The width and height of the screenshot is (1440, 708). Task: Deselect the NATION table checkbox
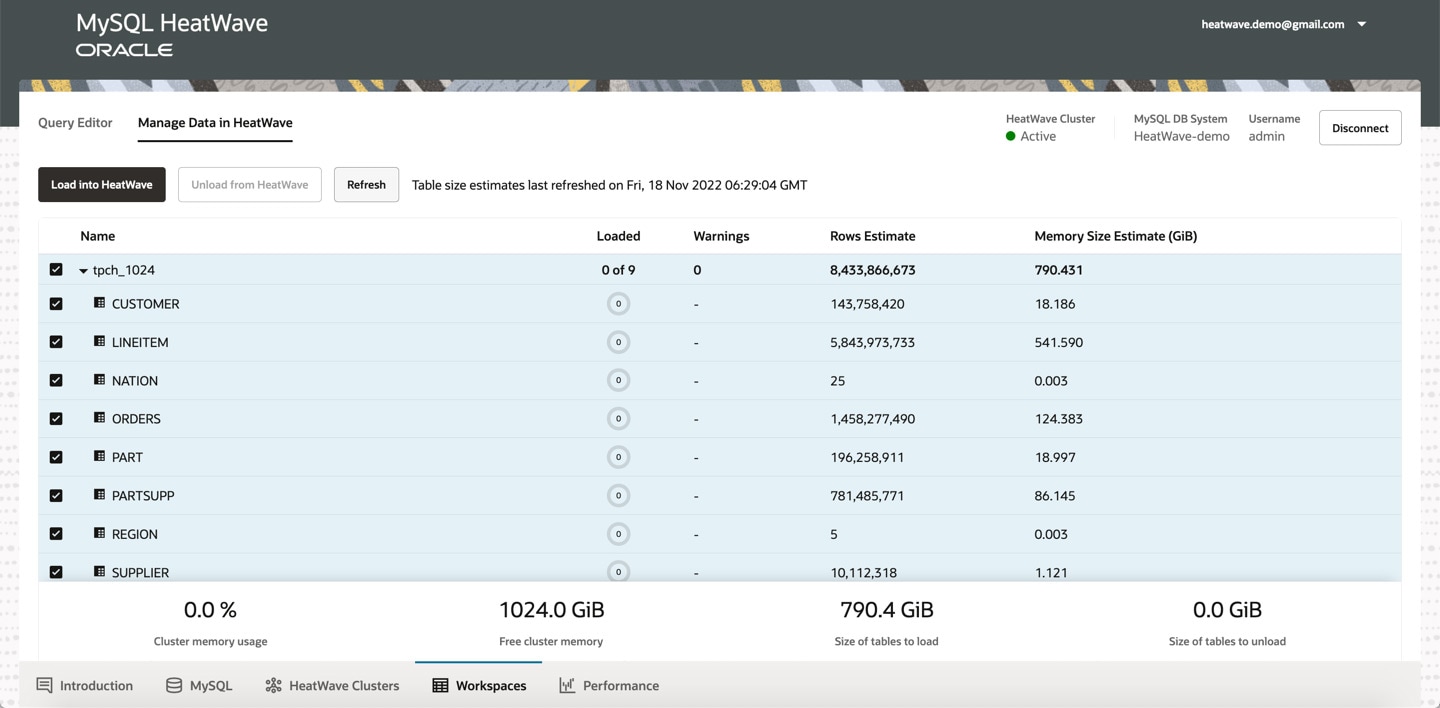click(56, 380)
